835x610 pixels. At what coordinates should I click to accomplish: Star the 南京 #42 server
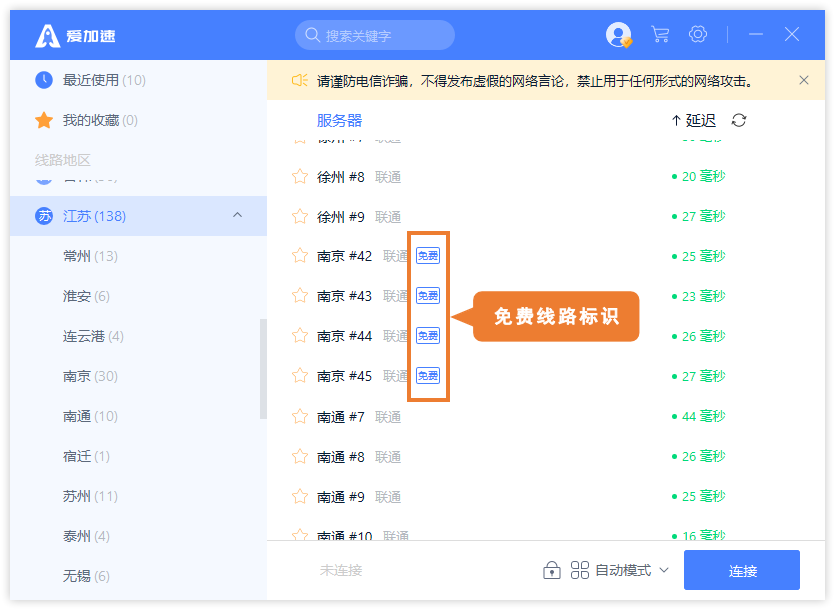pyautogui.click(x=300, y=256)
